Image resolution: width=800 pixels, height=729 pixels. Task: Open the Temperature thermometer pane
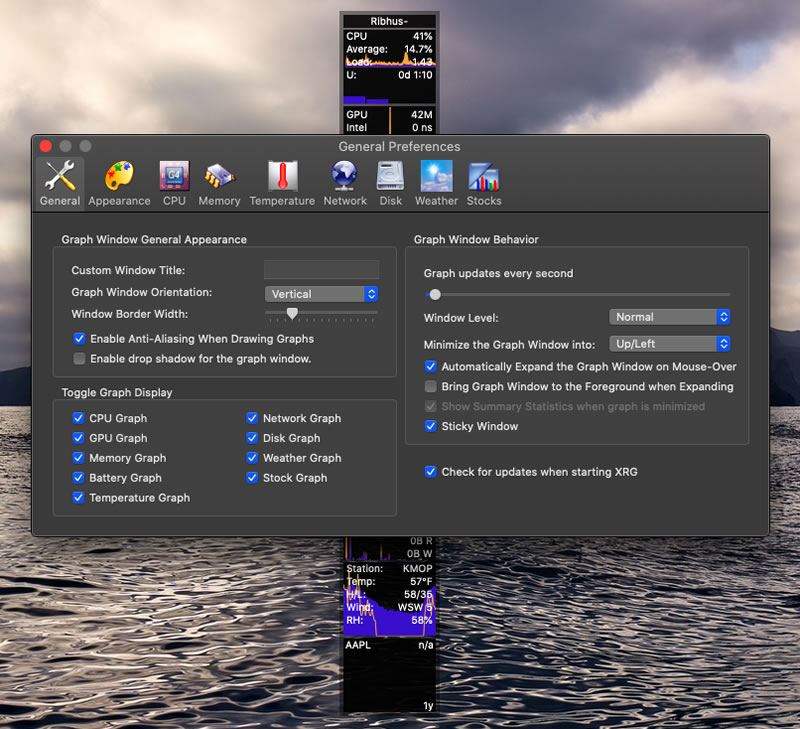click(282, 178)
